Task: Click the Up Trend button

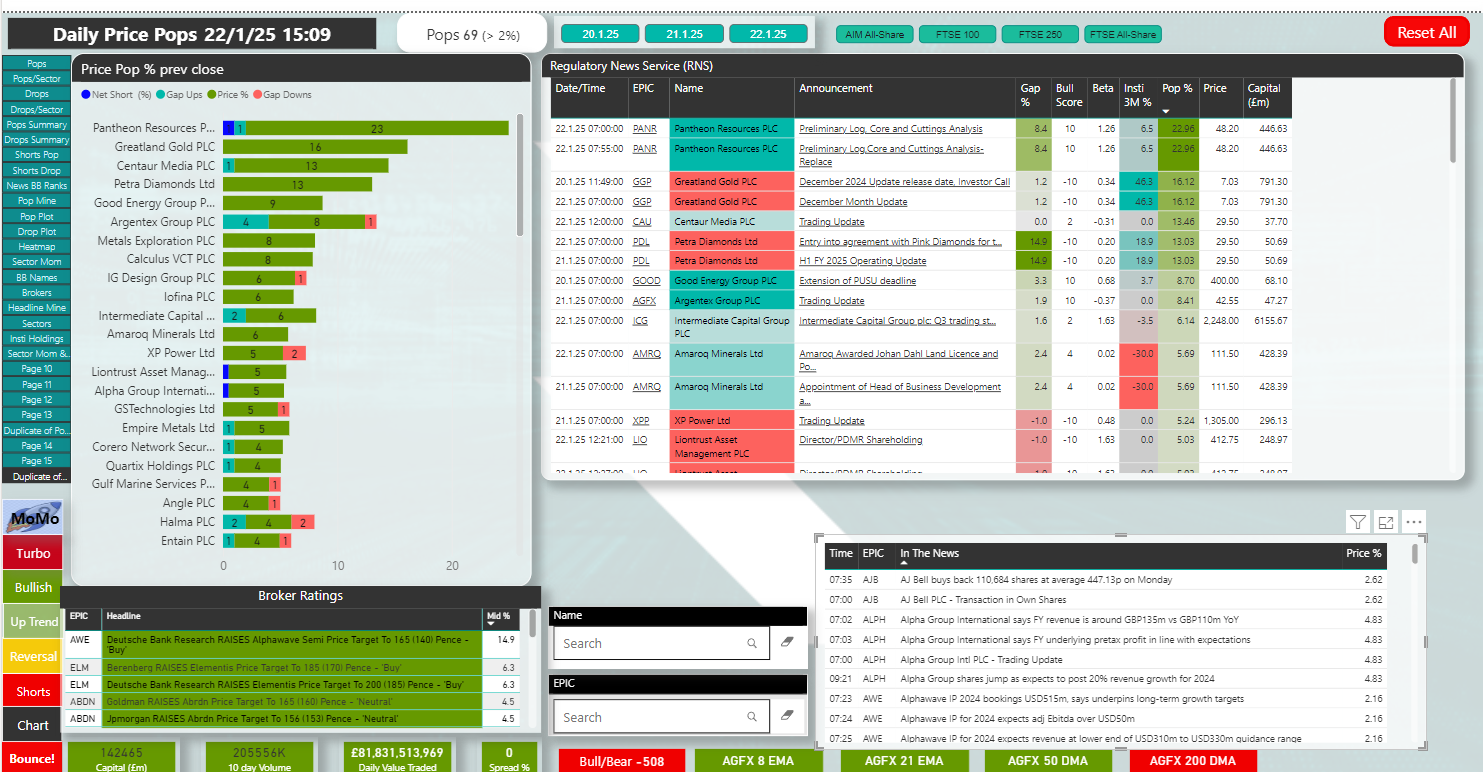Action: 33,622
